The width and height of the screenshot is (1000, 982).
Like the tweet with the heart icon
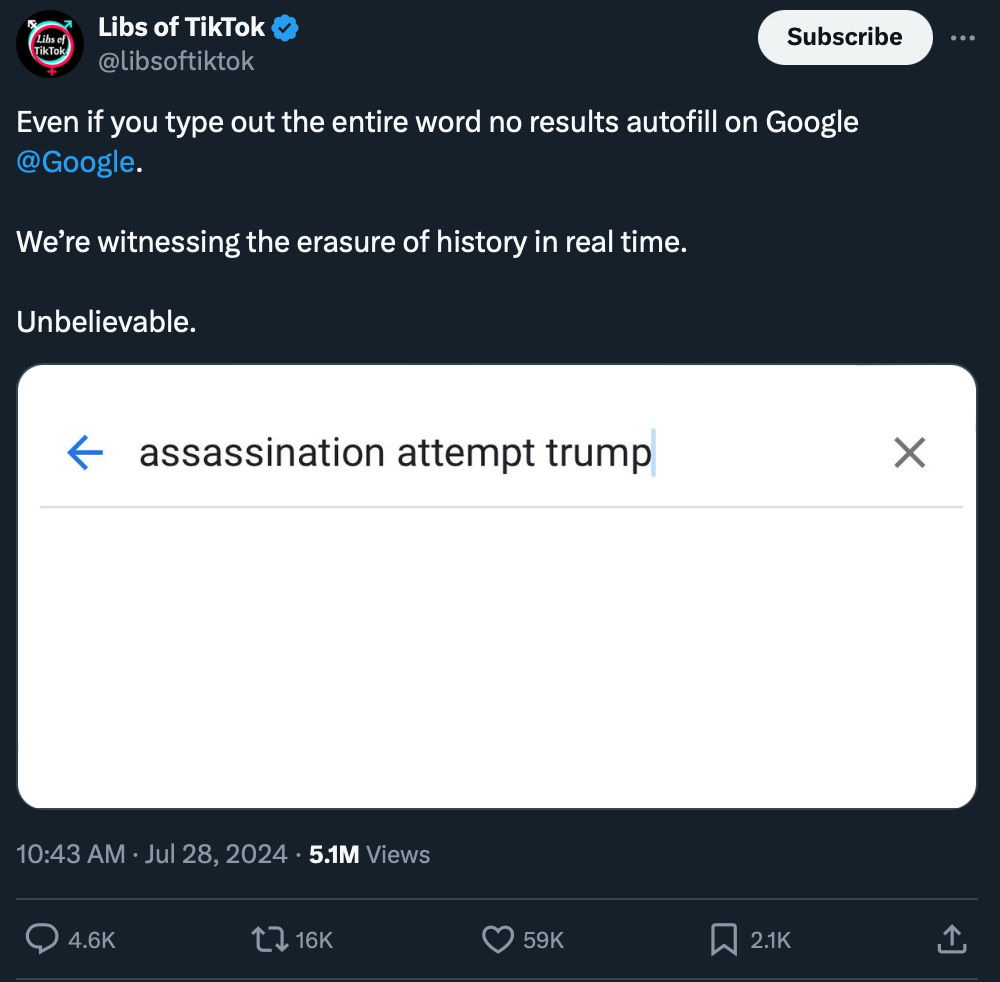(498, 939)
